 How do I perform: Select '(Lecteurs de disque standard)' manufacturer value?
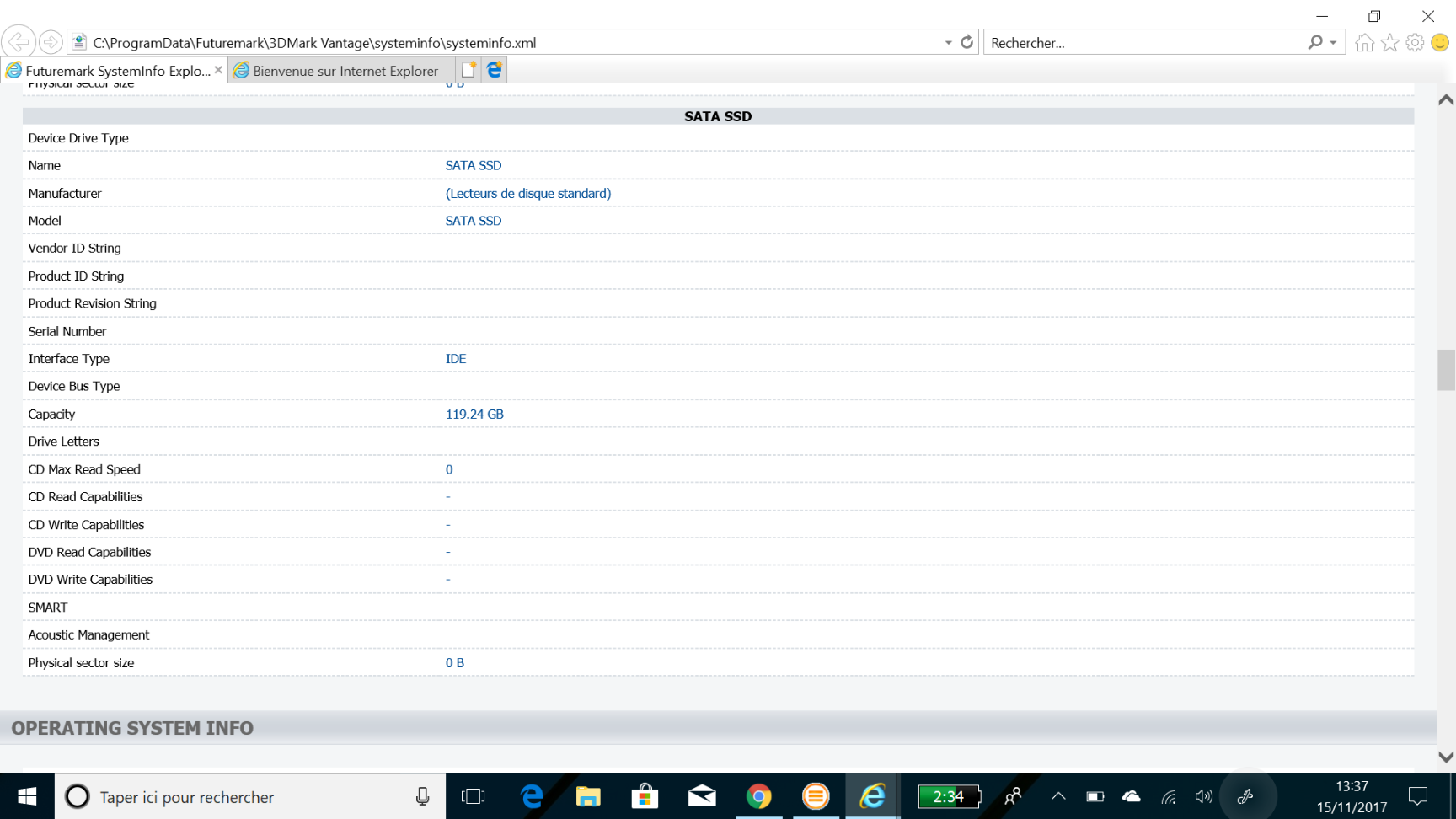pyautogui.click(x=528, y=194)
